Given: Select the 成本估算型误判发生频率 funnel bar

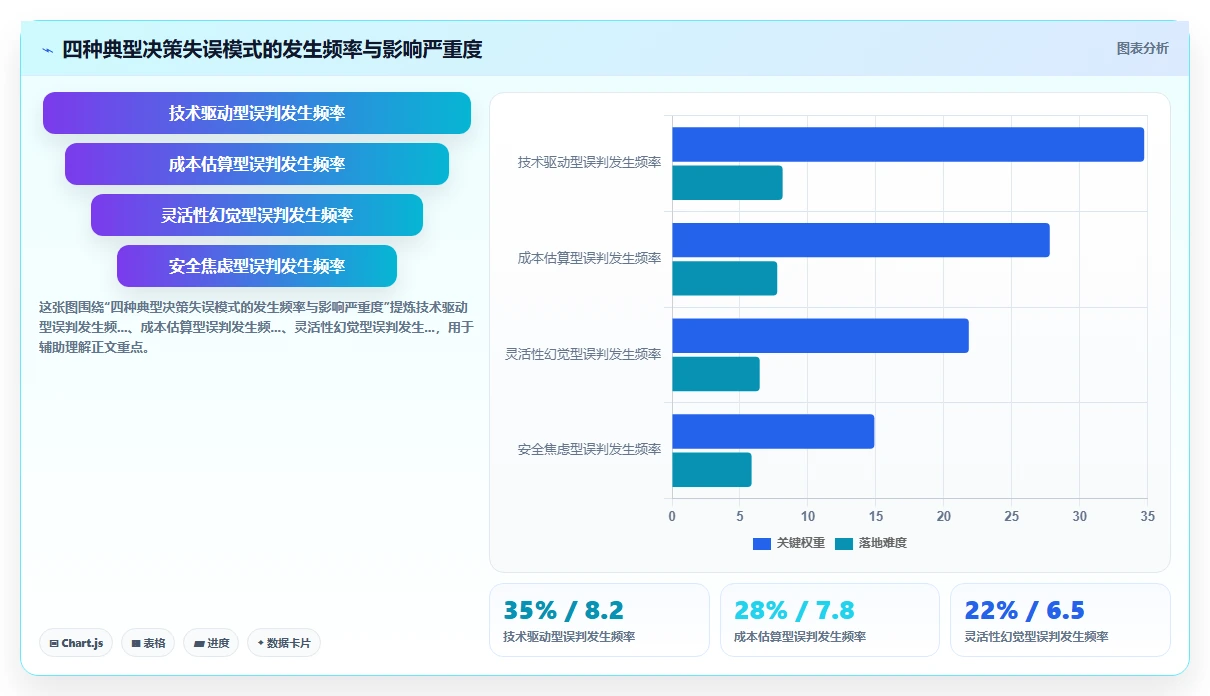Looking at the screenshot, I should point(257,164).
